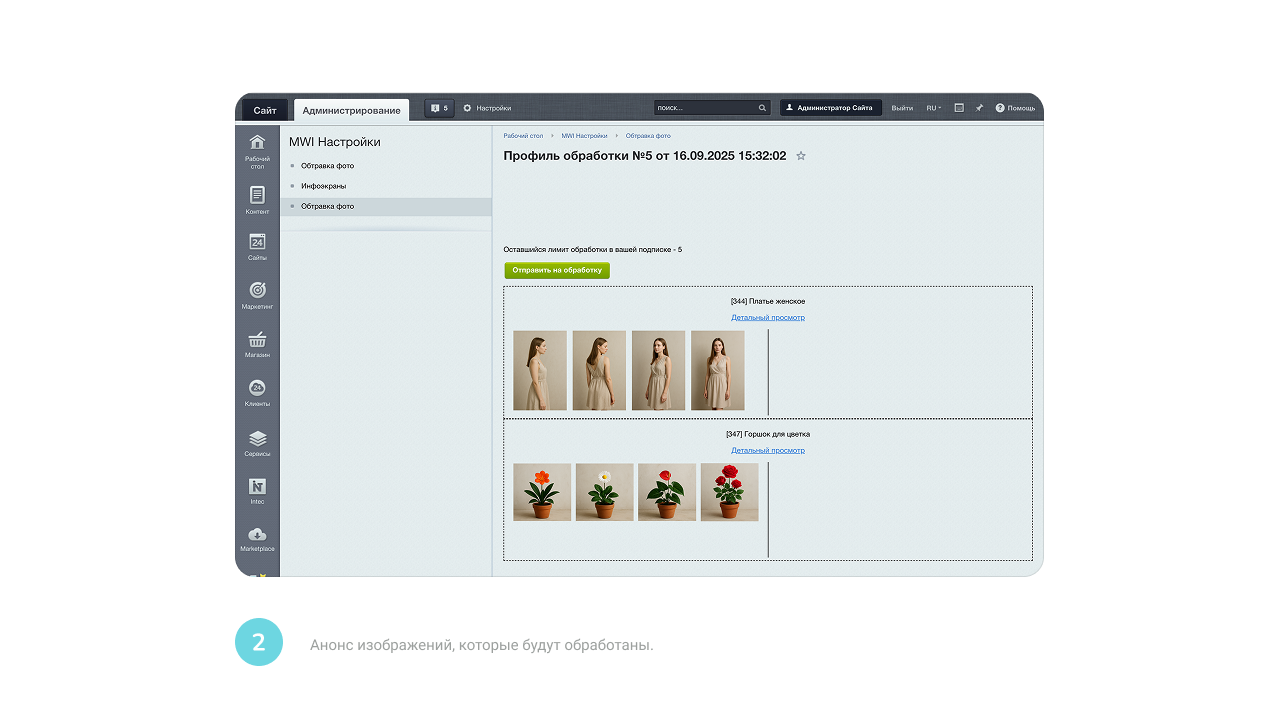Select the orange flower pot thumbnail
This screenshot has height=720, width=1280.
pyautogui.click(x=542, y=492)
